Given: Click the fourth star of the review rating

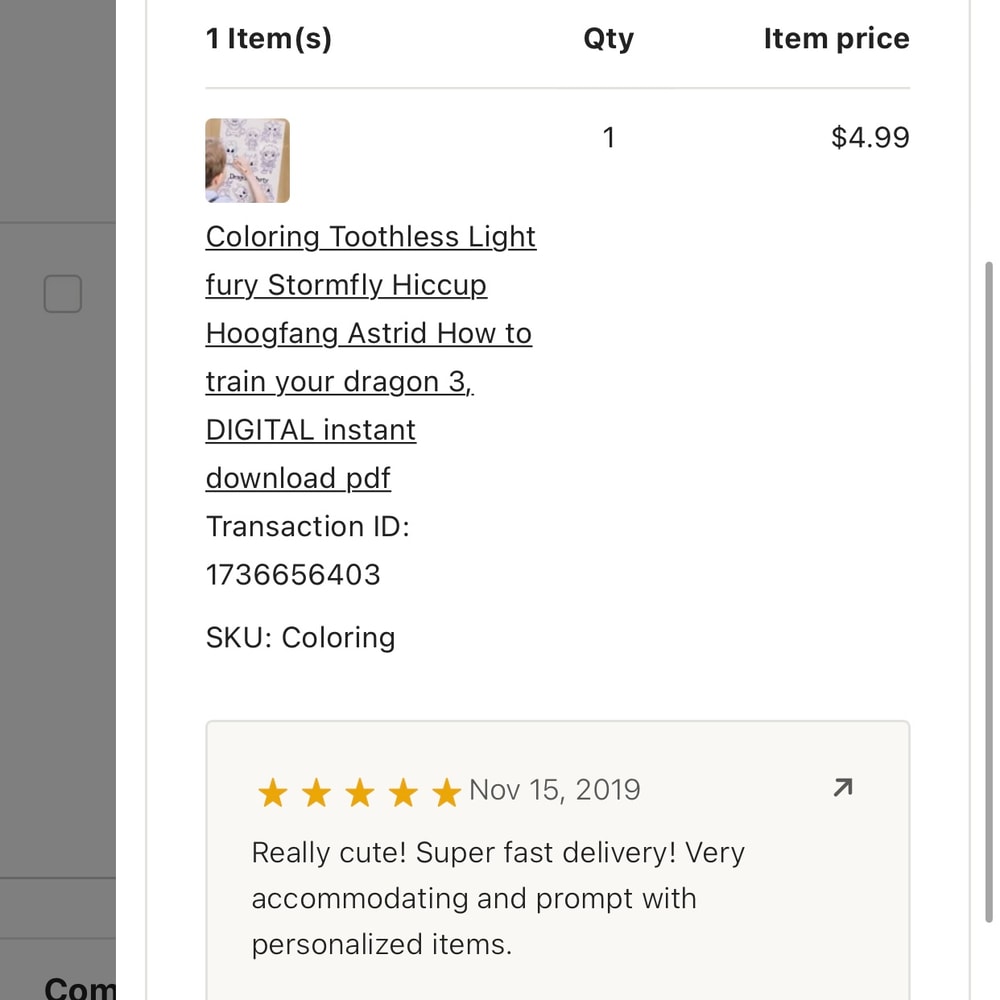Looking at the screenshot, I should [x=403, y=794].
